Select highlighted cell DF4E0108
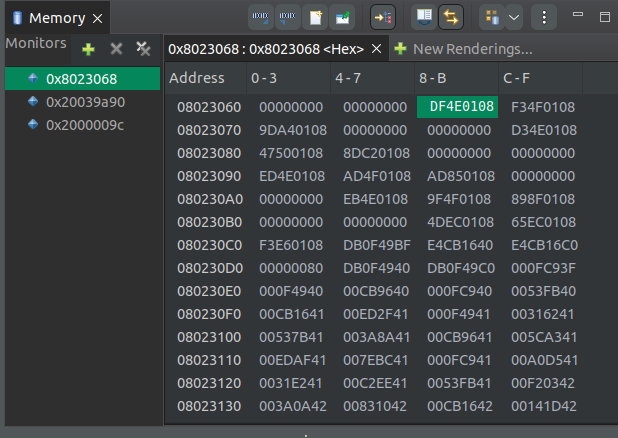 pos(458,107)
